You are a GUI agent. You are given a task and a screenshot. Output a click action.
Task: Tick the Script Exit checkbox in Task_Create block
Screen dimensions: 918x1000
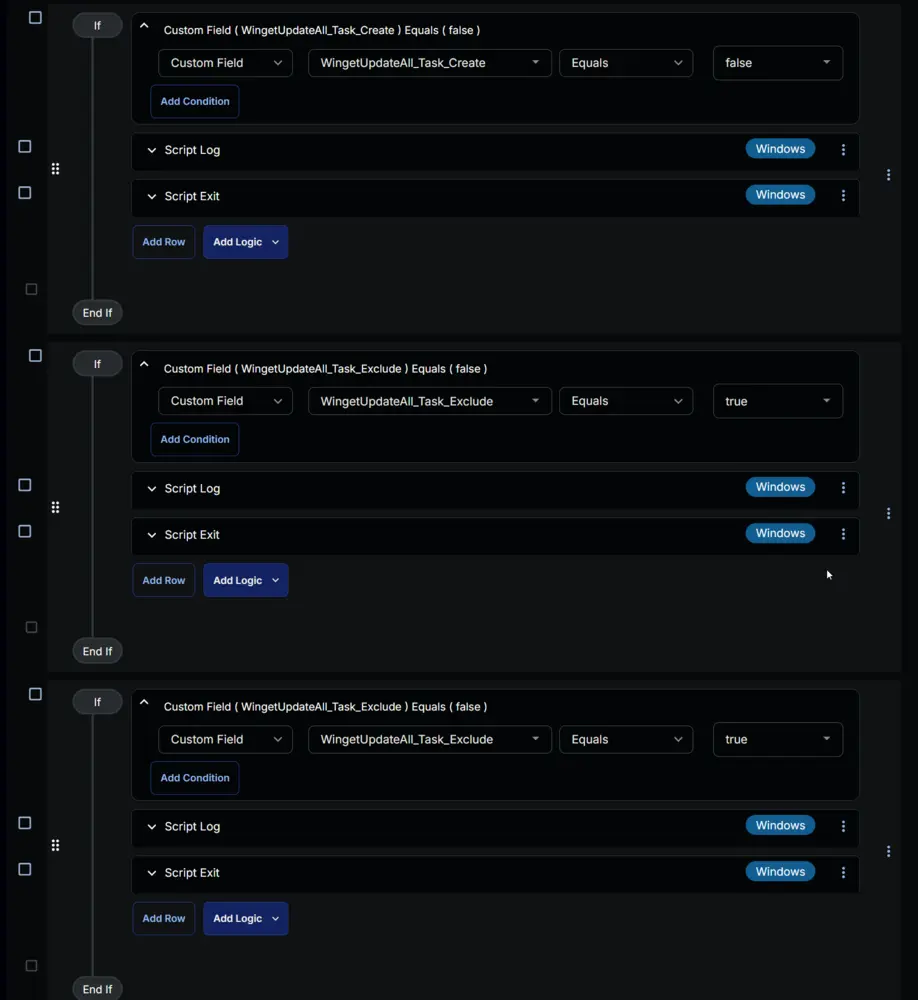pyautogui.click(x=25, y=193)
